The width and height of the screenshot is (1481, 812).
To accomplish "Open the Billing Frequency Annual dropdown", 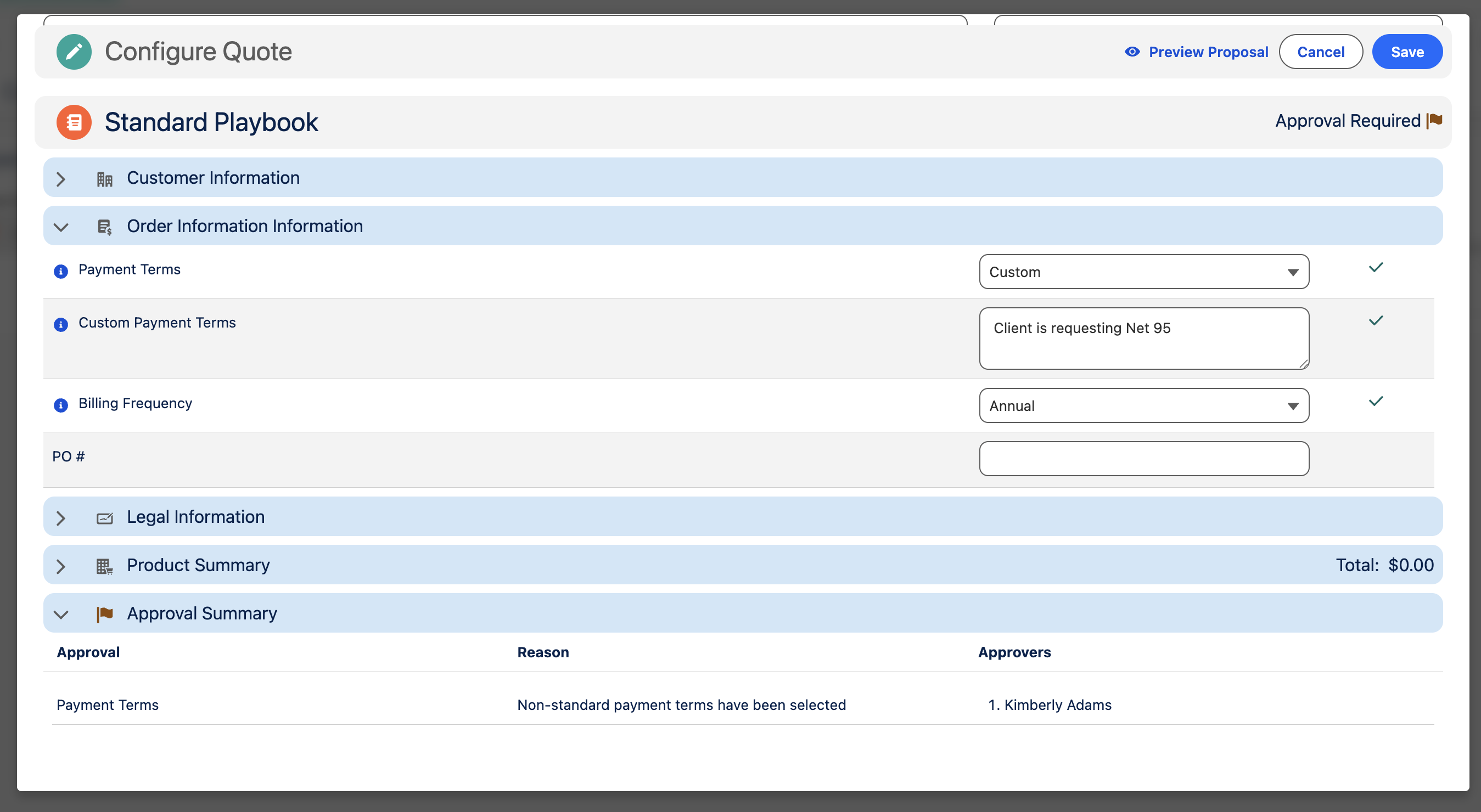I will tap(1144, 405).
